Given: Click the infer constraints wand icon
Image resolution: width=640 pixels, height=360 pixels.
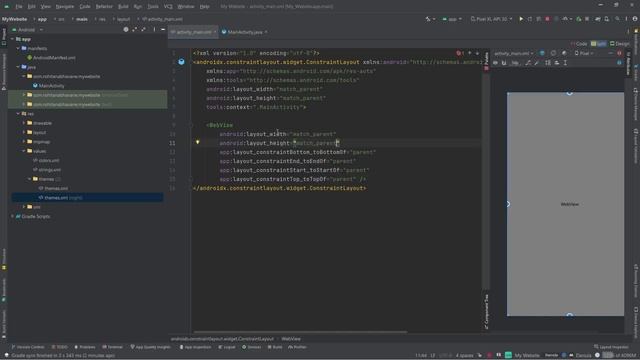Looking at the screenshot, I should [x=536, y=63].
